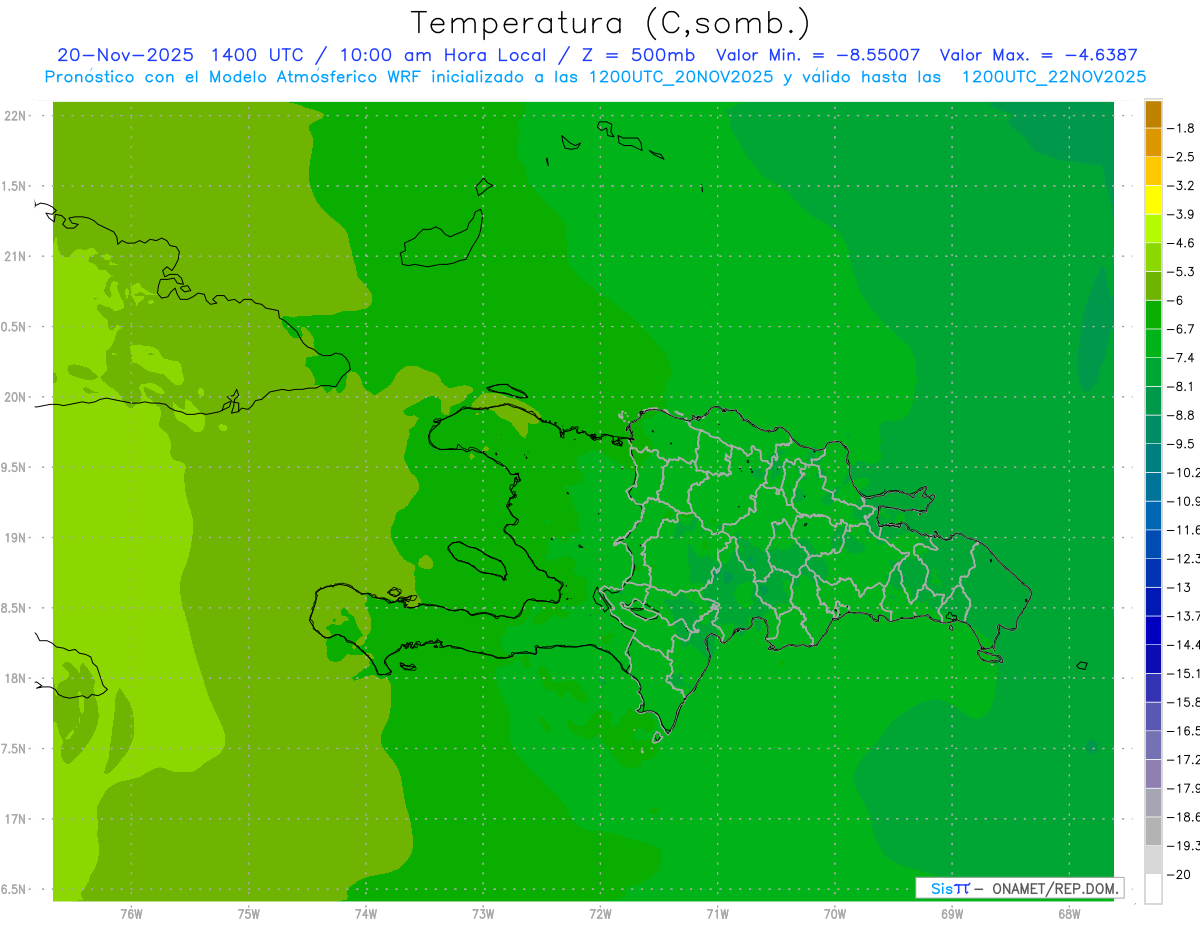This screenshot has height=927, width=1200.
Task: Click the "Temperatura (C,somb.)" title
Action: click(x=611, y=23)
